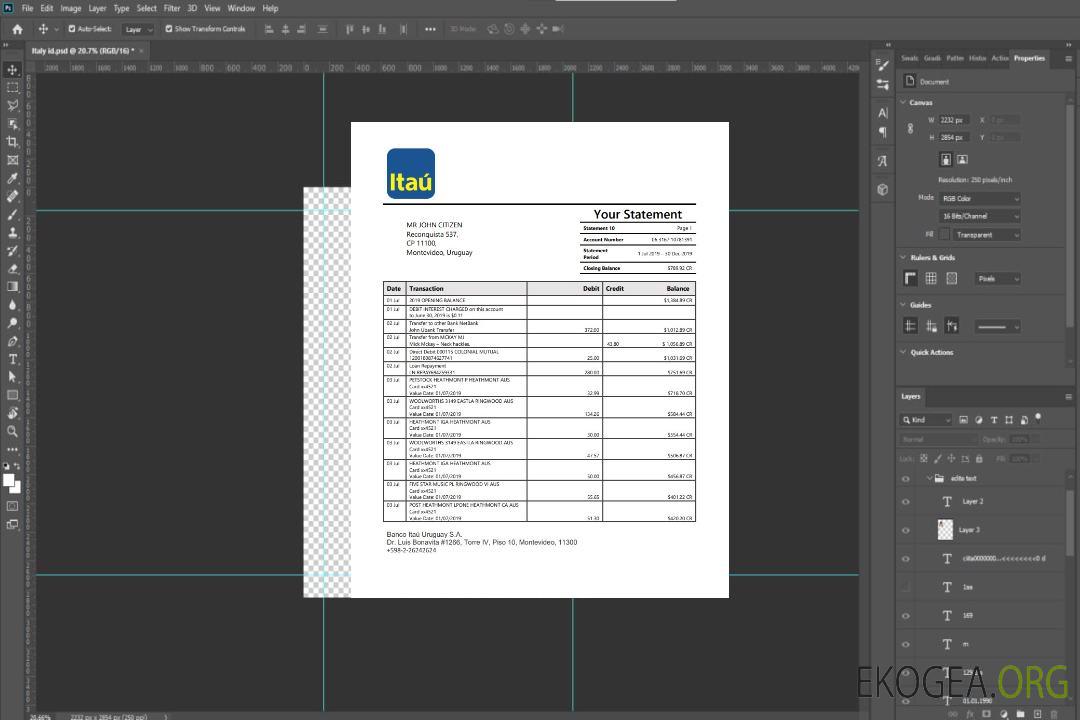Open the 3D panel cube icon

point(882,189)
